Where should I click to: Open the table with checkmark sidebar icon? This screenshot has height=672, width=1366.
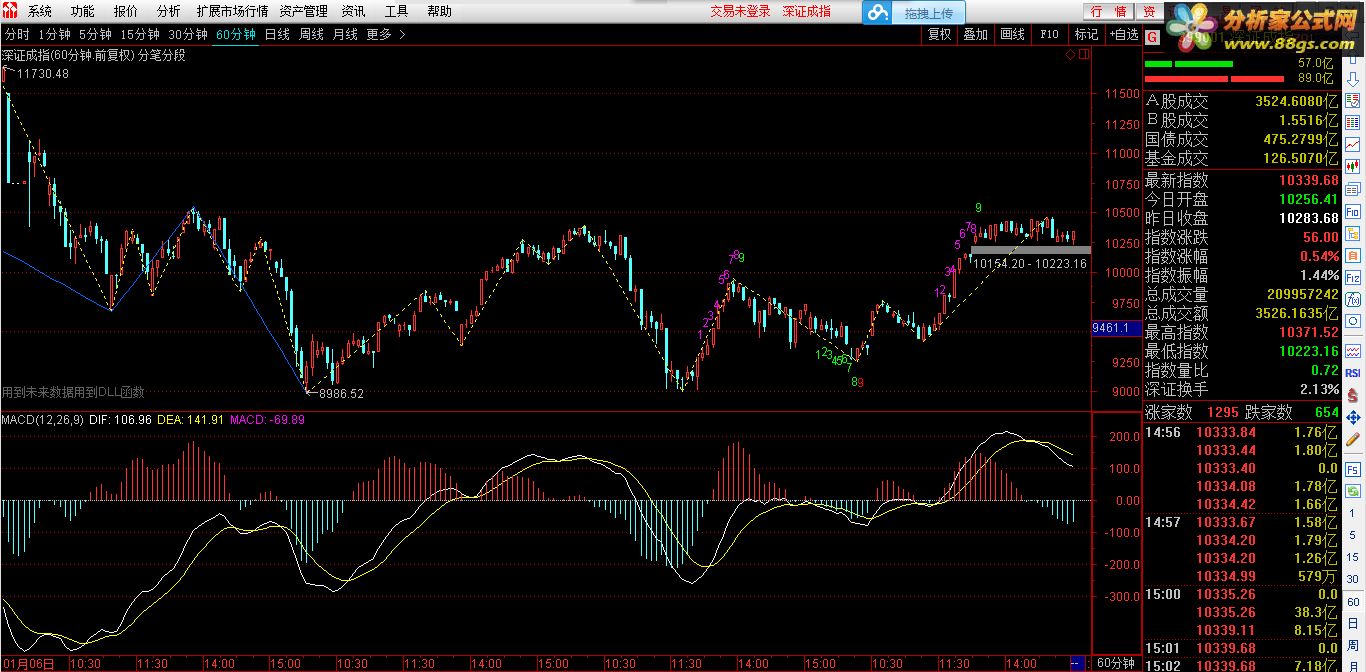coord(1352,101)
